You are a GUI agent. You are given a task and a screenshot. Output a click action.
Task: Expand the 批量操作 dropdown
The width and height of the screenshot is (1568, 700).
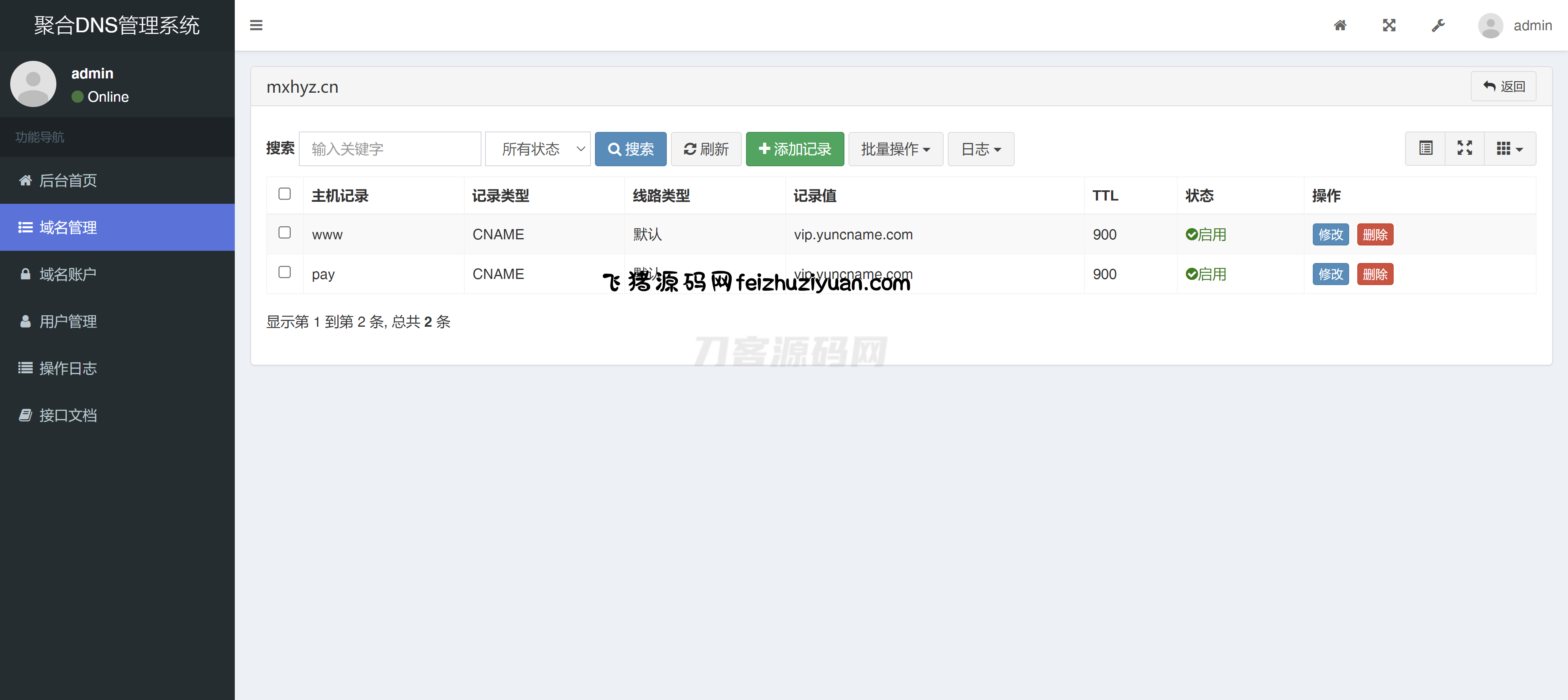point(895,149)
